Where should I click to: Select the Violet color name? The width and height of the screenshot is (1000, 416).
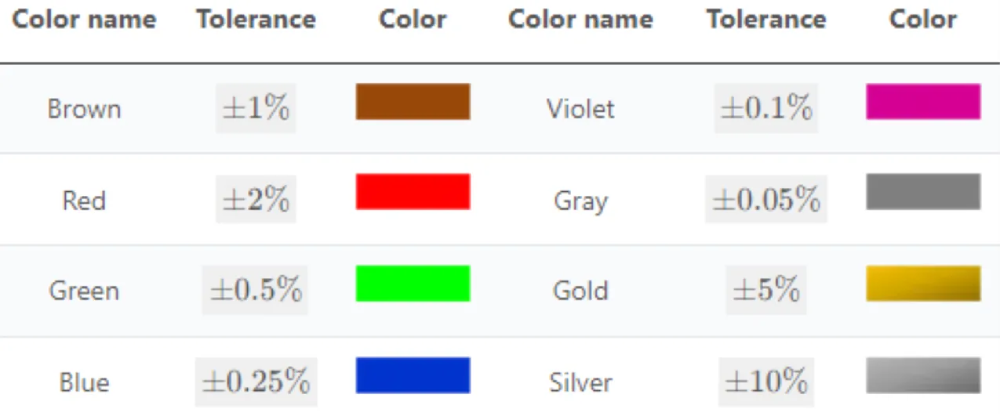pyautogui.click(x=581, y=109)
